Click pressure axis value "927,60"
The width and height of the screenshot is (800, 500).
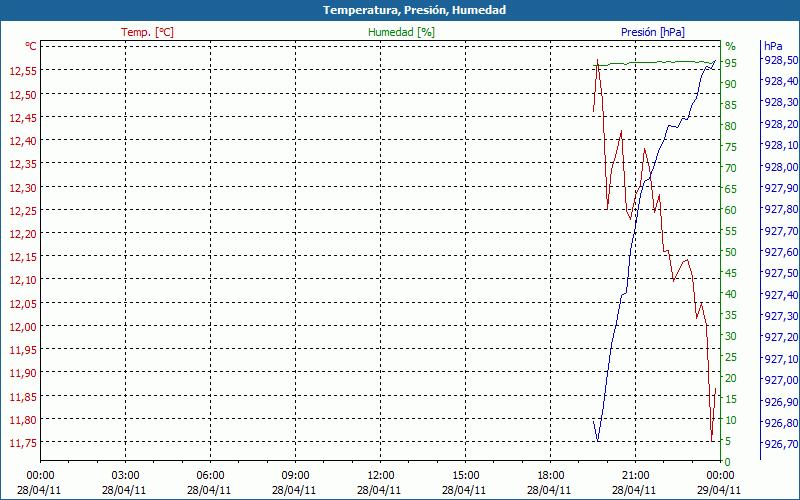pyautogui.click(x=781, y=252)
